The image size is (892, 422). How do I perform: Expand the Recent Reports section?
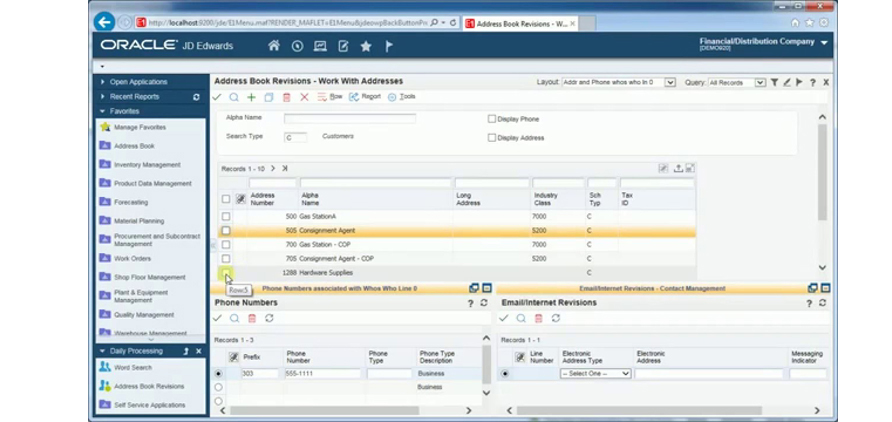coord(103,97)
